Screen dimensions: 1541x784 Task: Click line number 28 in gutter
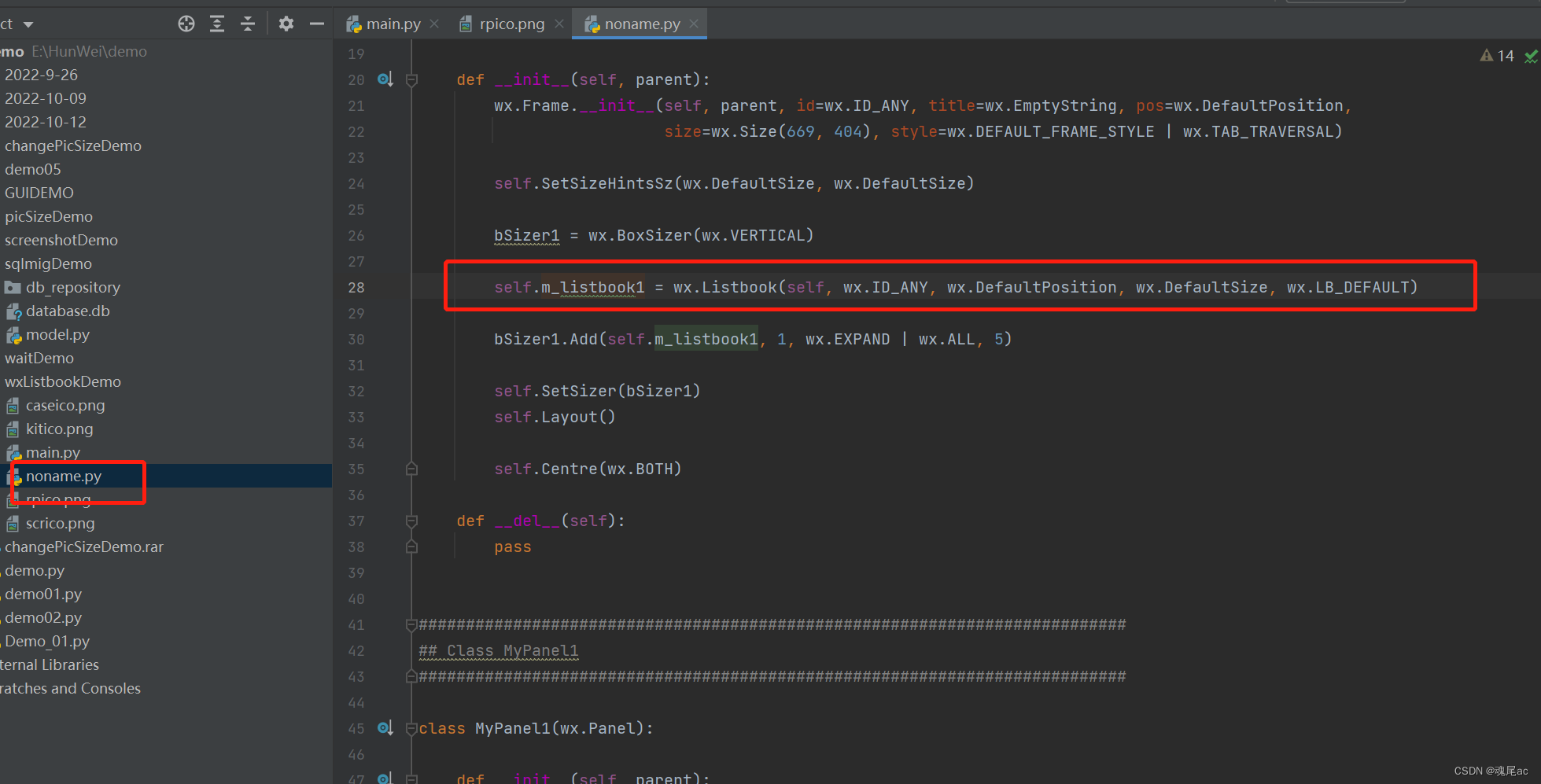point(356,287)
